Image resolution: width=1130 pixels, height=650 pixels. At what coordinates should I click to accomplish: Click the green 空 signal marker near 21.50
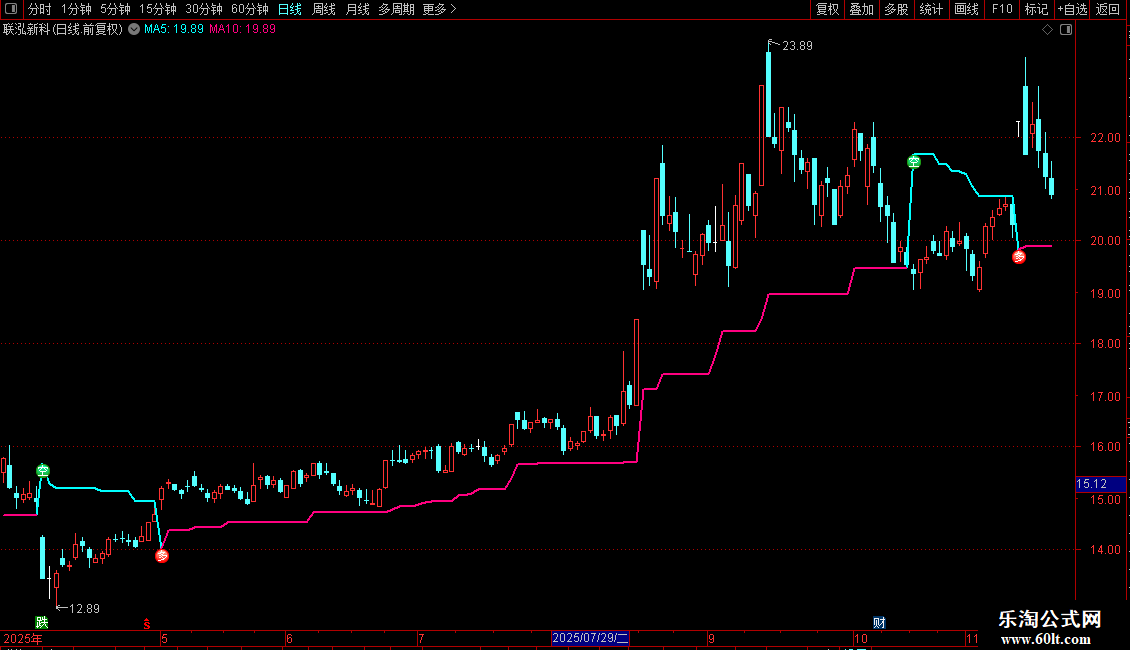tap(914, 162)
